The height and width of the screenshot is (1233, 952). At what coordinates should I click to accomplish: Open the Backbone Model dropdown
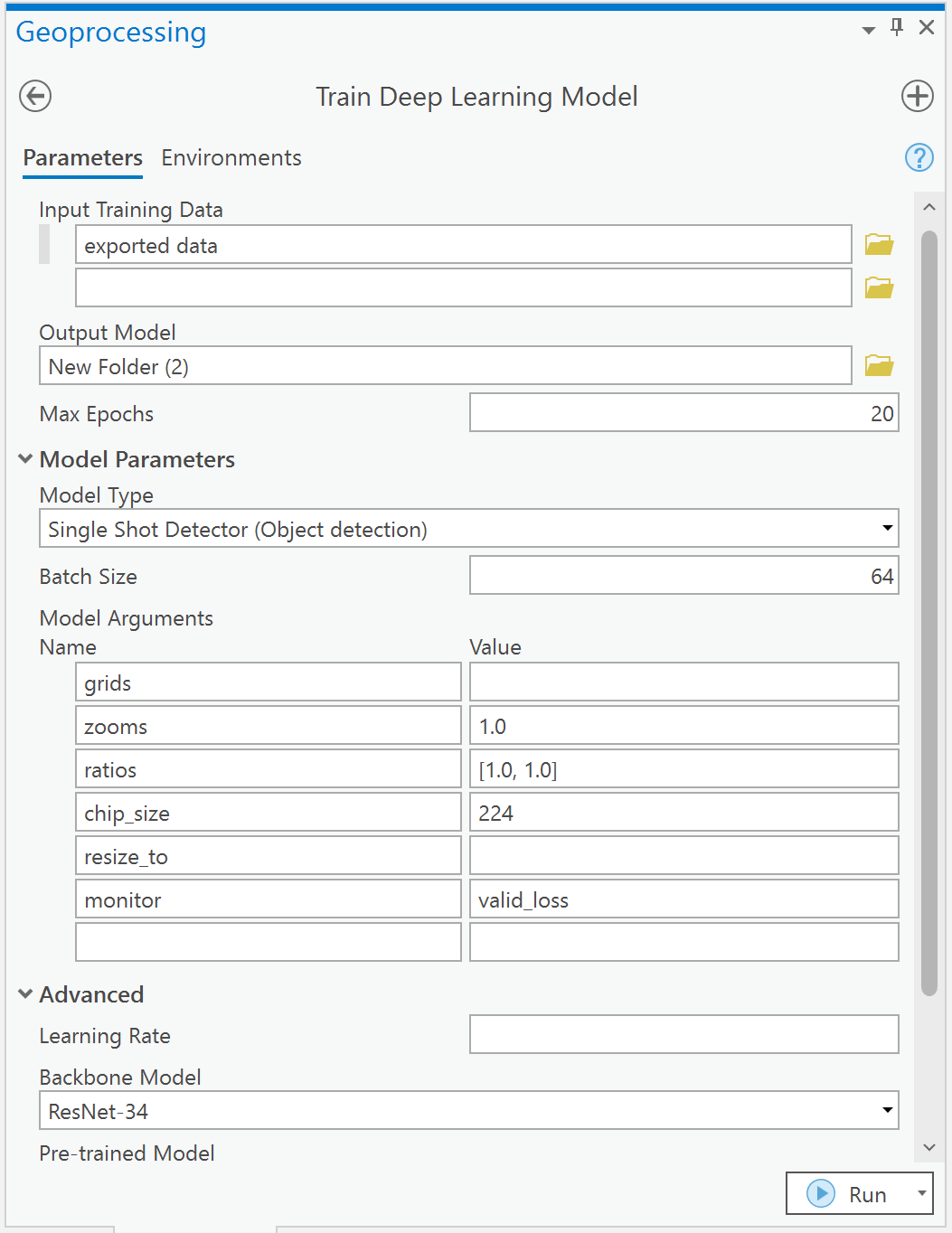click(x=887, y=1109)
